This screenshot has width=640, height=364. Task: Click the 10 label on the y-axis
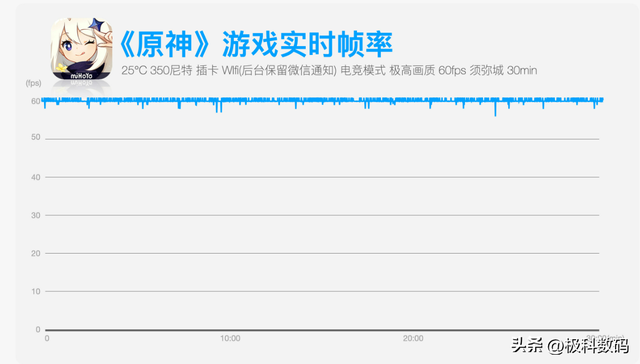pos(36,291)
